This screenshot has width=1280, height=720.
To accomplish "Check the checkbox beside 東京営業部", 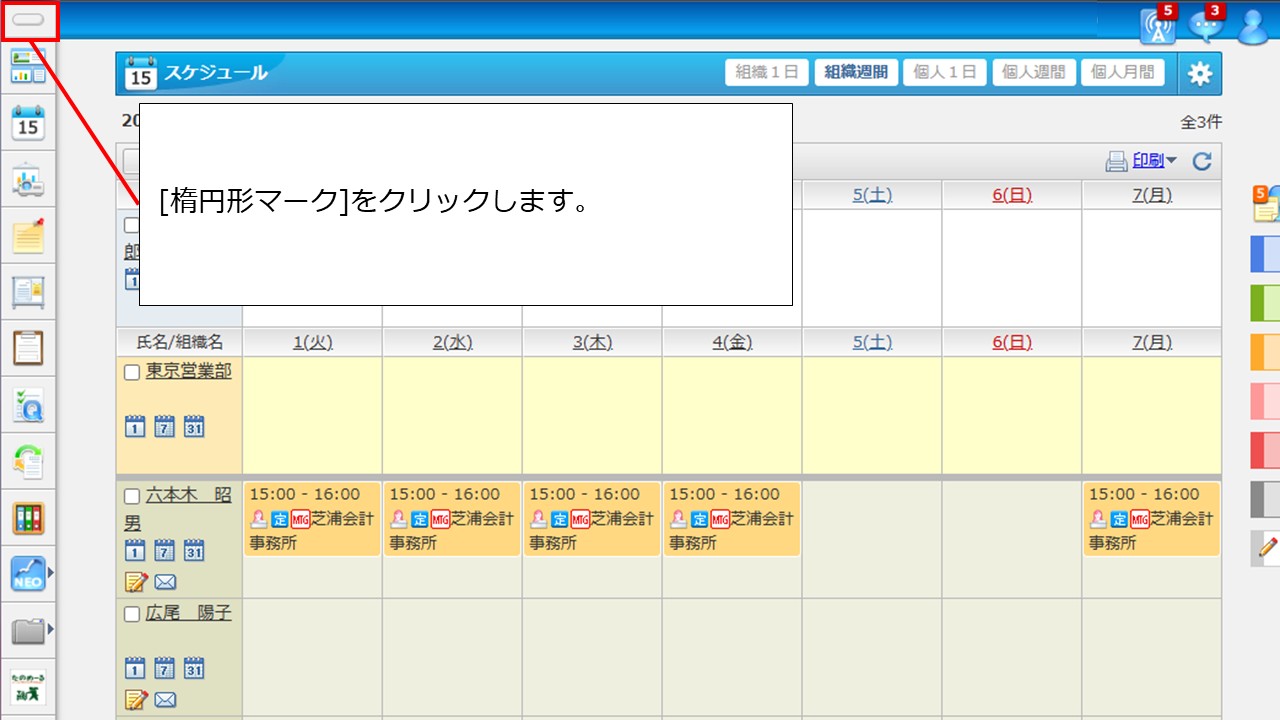I will pyautogui.click(x=131, y=372).
